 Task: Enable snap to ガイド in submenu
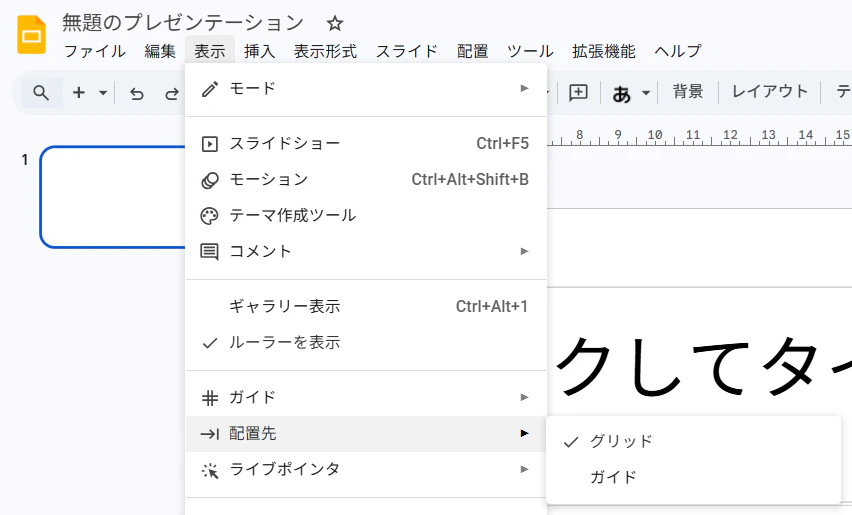click(693, 477)
